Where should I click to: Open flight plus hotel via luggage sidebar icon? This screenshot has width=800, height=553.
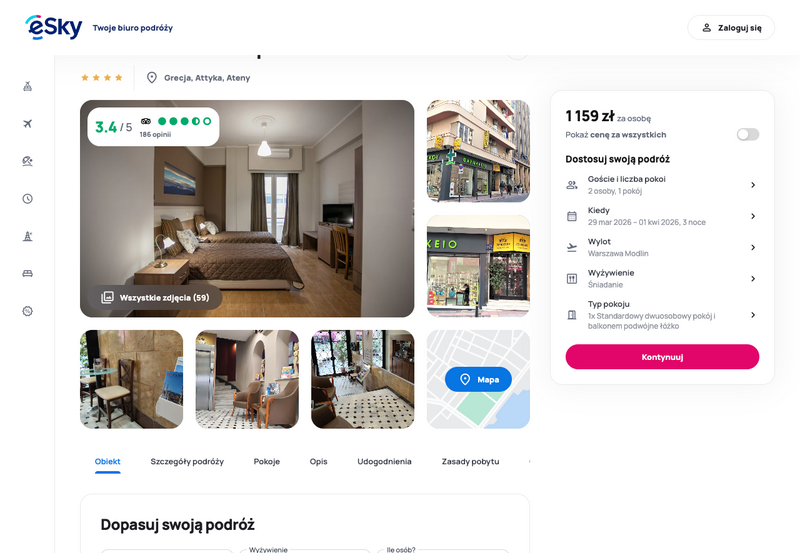[28, 86]
